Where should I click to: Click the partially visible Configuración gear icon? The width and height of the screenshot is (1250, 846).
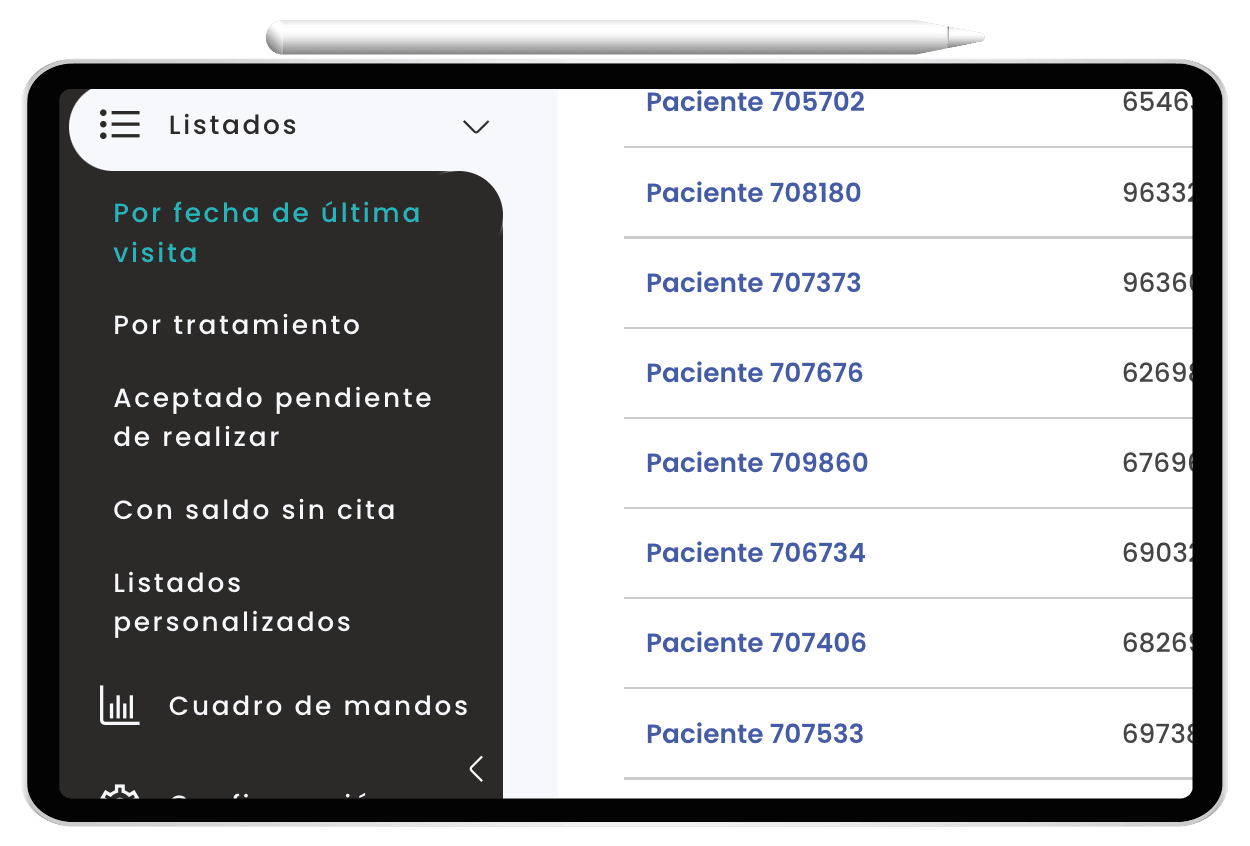[119, 792]
